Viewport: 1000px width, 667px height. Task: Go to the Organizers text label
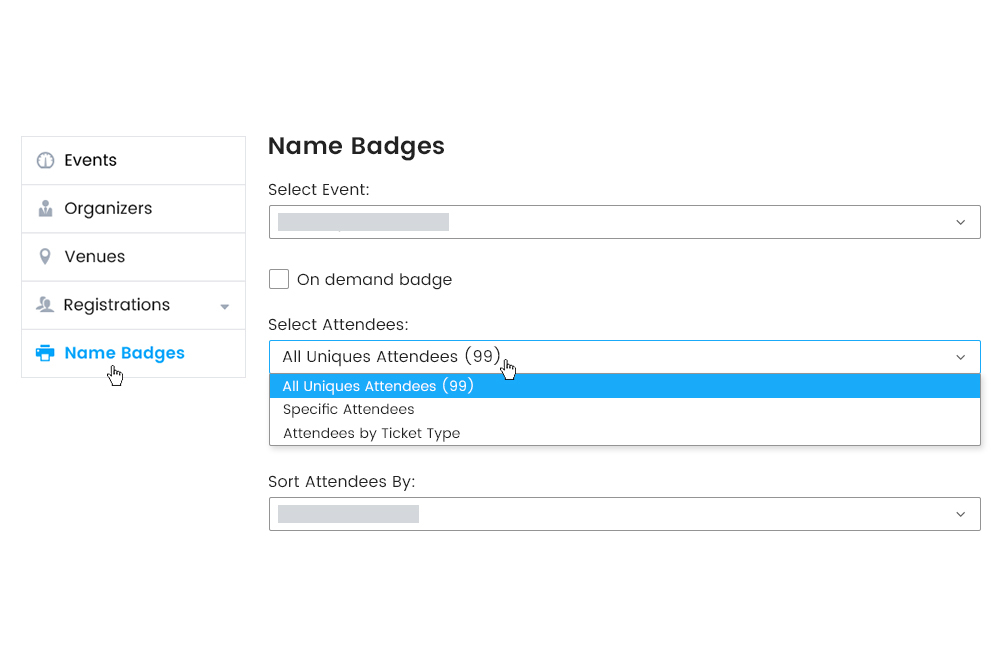pyautogui.click(x=108, y=209)
